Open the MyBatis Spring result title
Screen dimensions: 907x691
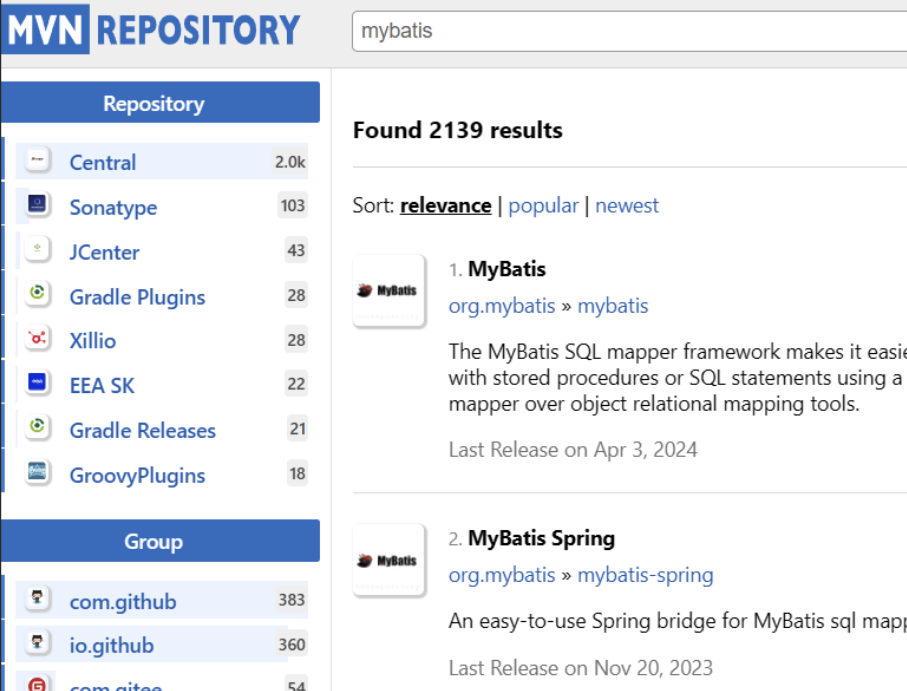[541, 538]
